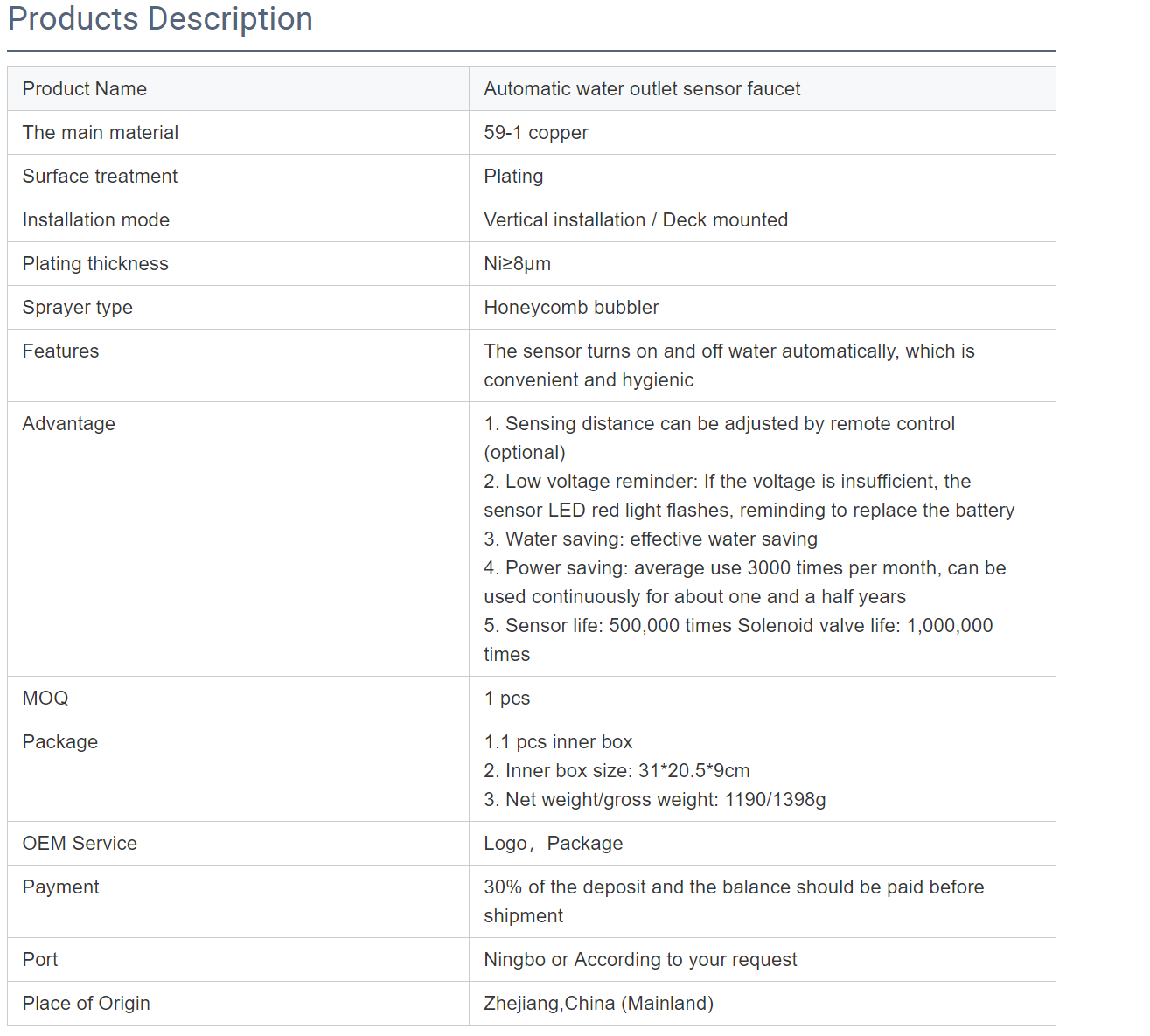Select the Product Name label cell

tap(238, 88)
